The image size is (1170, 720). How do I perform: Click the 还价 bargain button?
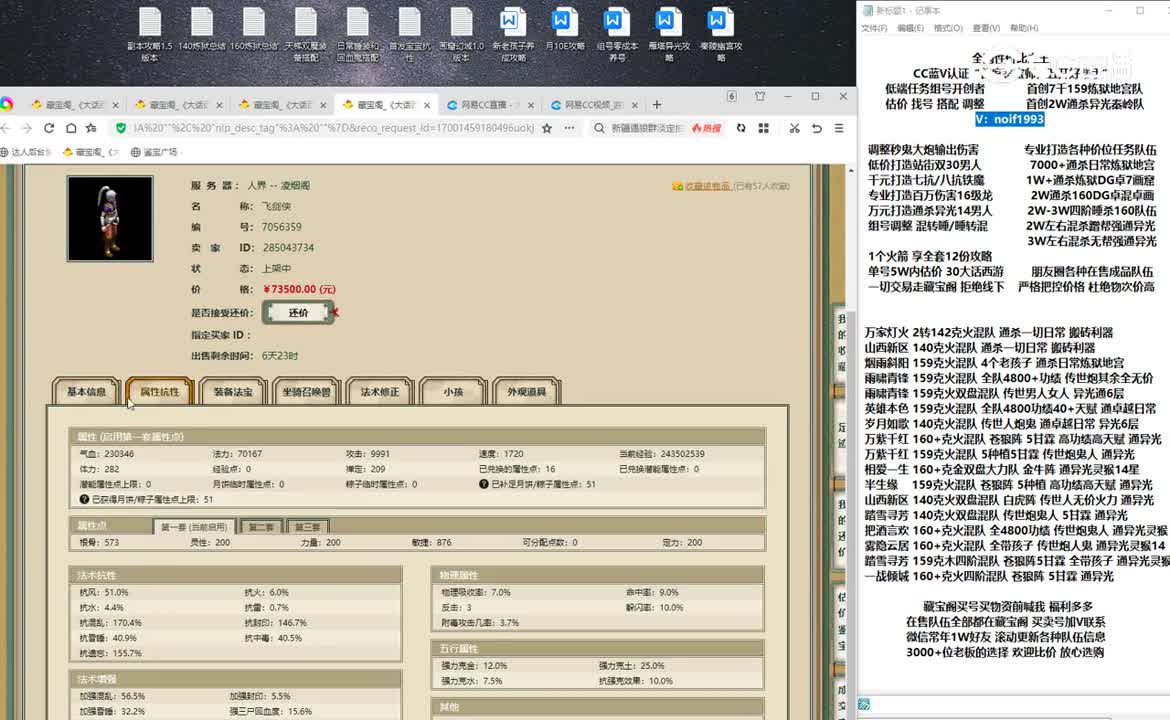click(x=298, y=313)
